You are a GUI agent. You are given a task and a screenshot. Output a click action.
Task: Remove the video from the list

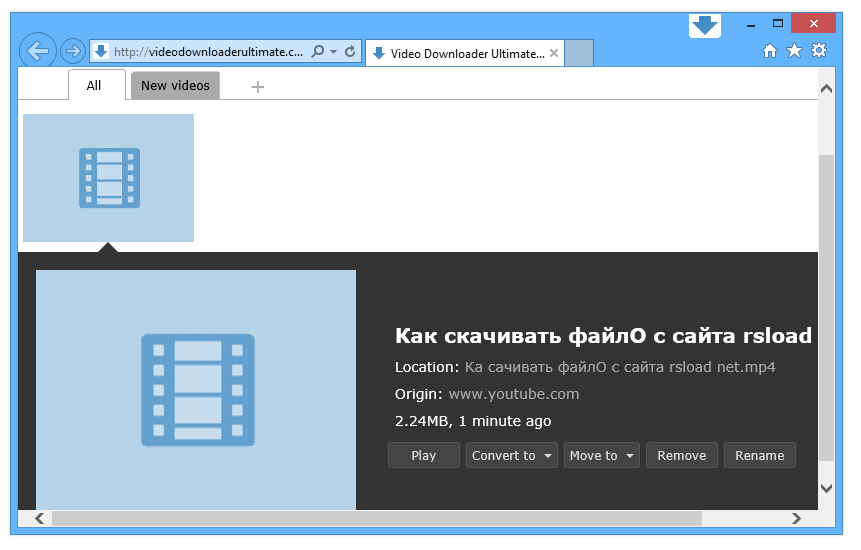(x=681, y=456)
